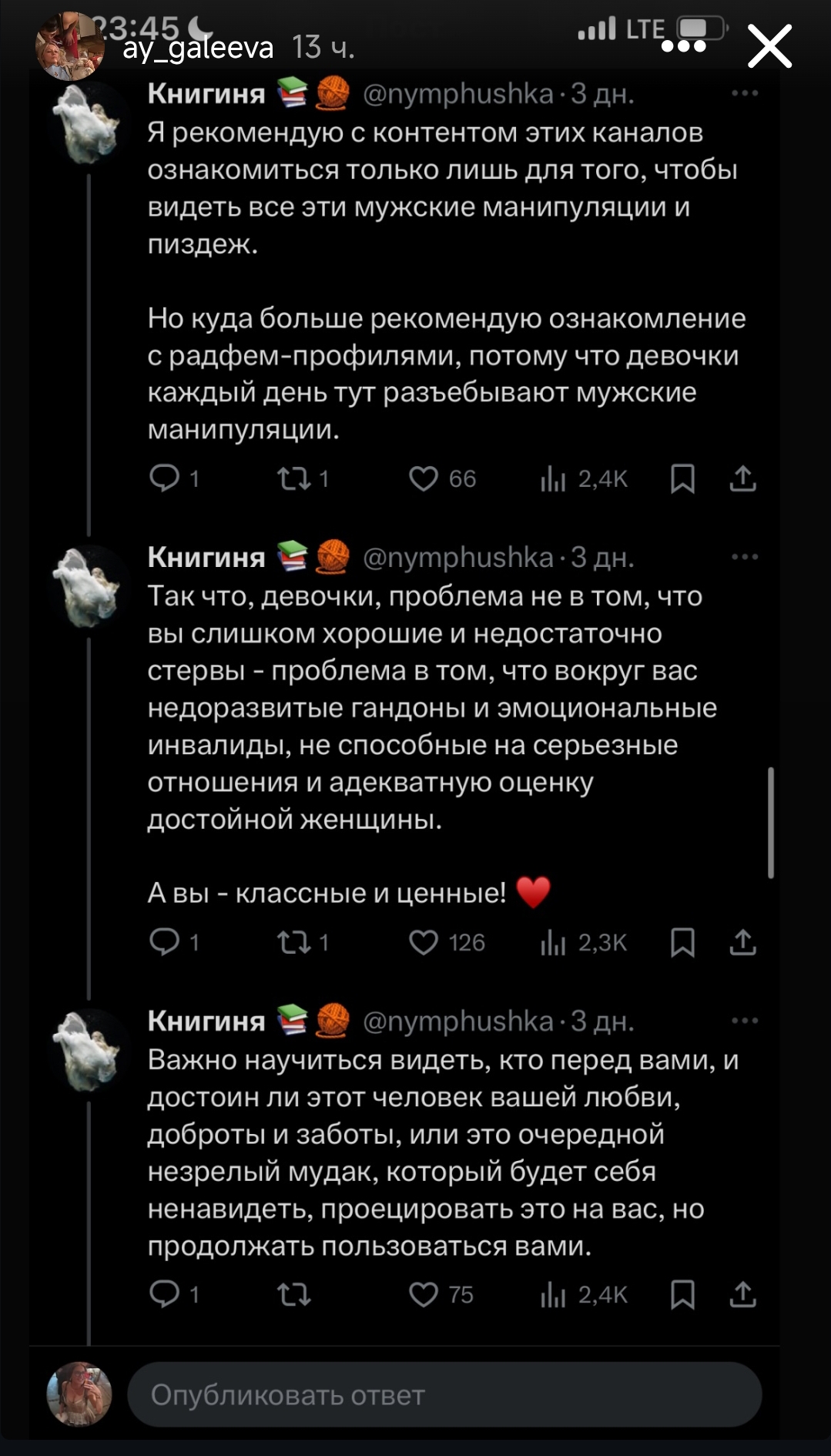Like the tweet with 66 likes
The height and width of the screenshot is (1456, 831).
(424, 478)
